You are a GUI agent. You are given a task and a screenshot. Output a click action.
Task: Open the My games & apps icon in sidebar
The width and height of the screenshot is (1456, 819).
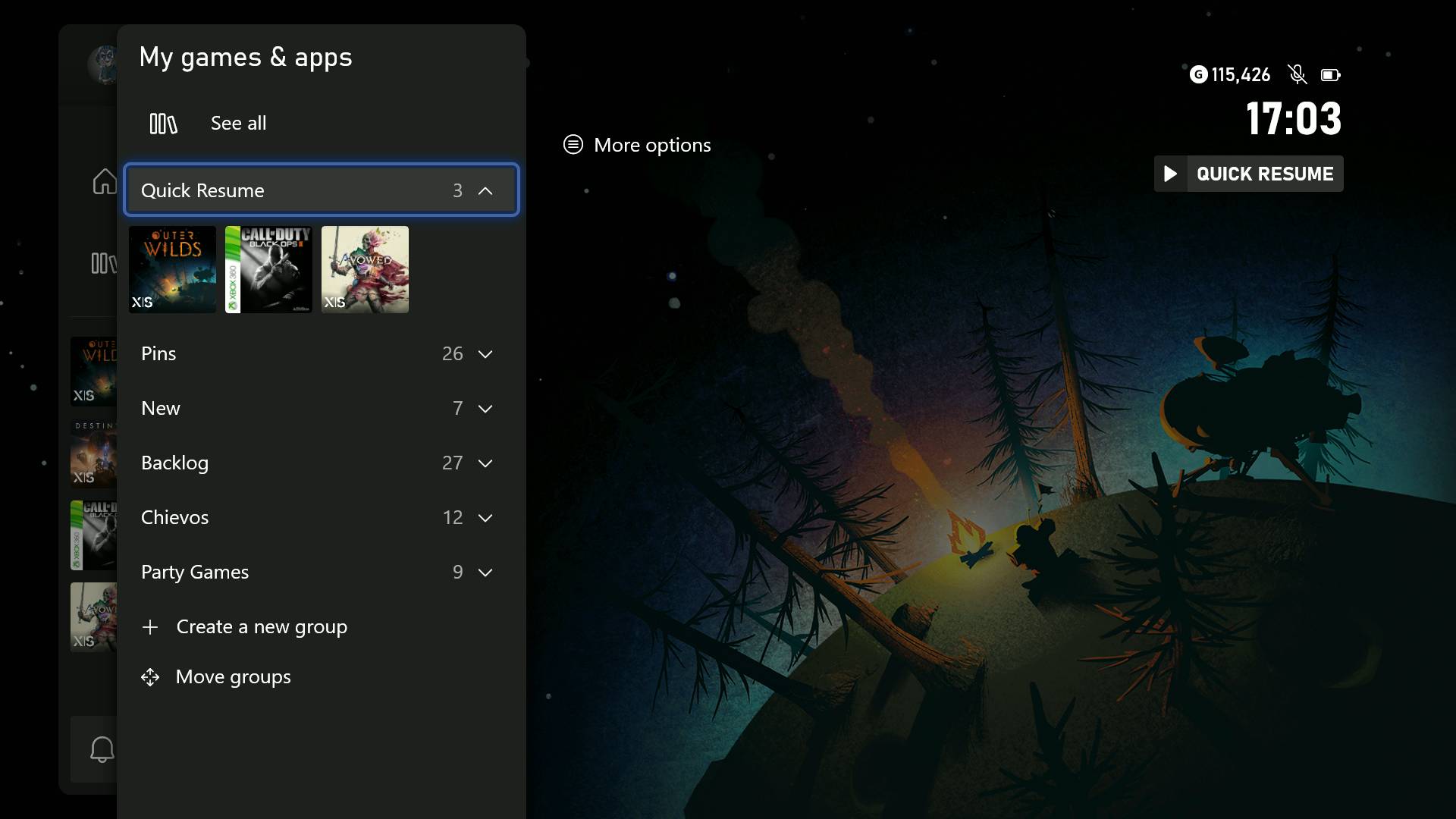104,263
